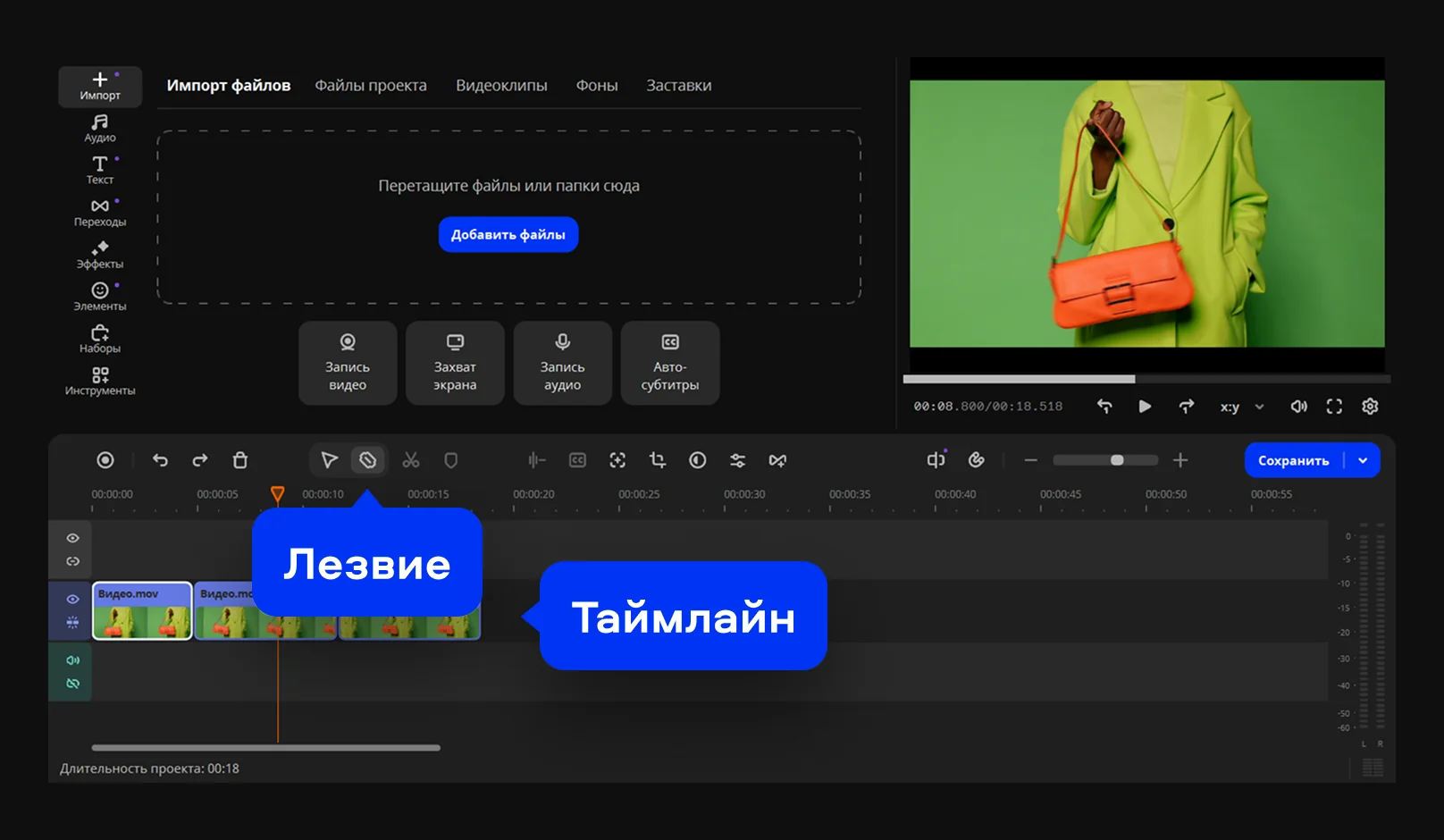
Task: Select the first Видео.mov clip thumbnail
Action: pyautogui.click(x=142, y=611)
